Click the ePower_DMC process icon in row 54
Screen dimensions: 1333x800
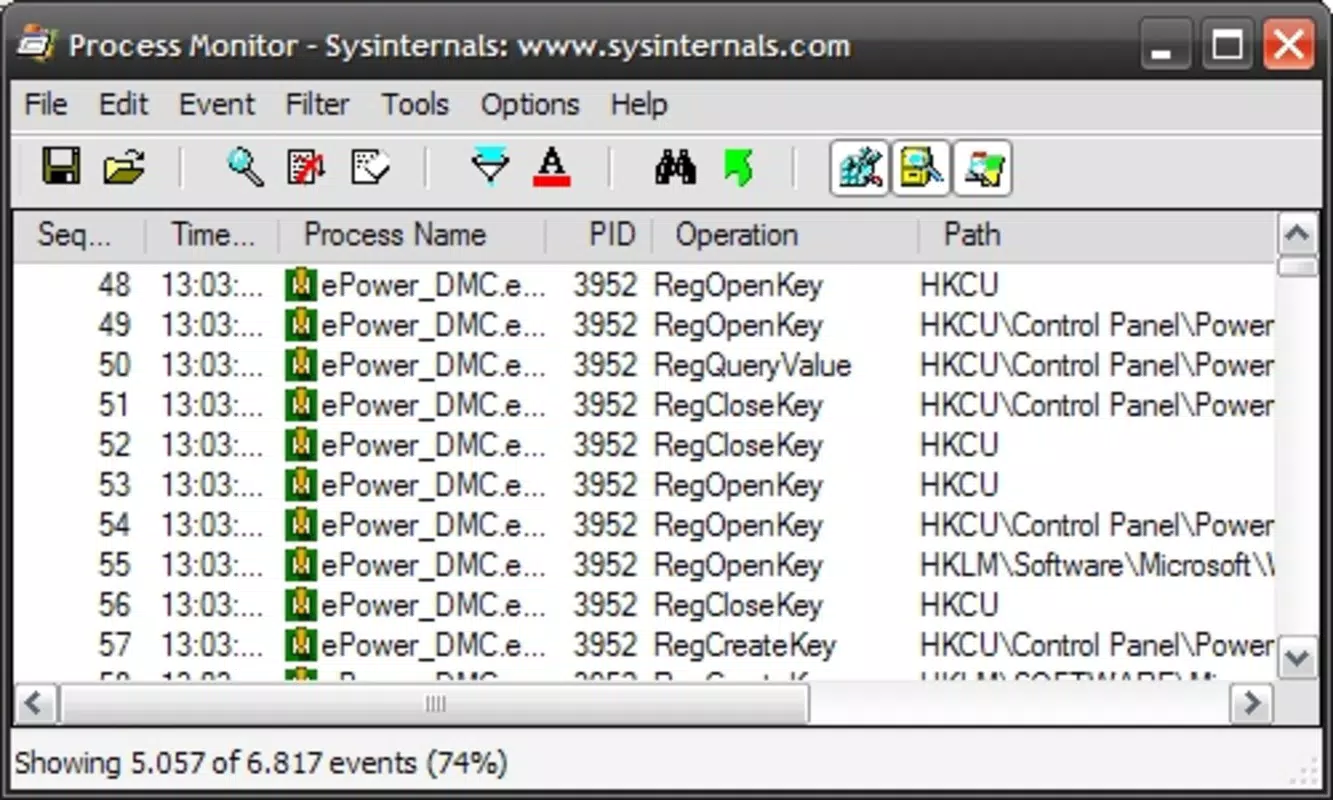point(300,525)
